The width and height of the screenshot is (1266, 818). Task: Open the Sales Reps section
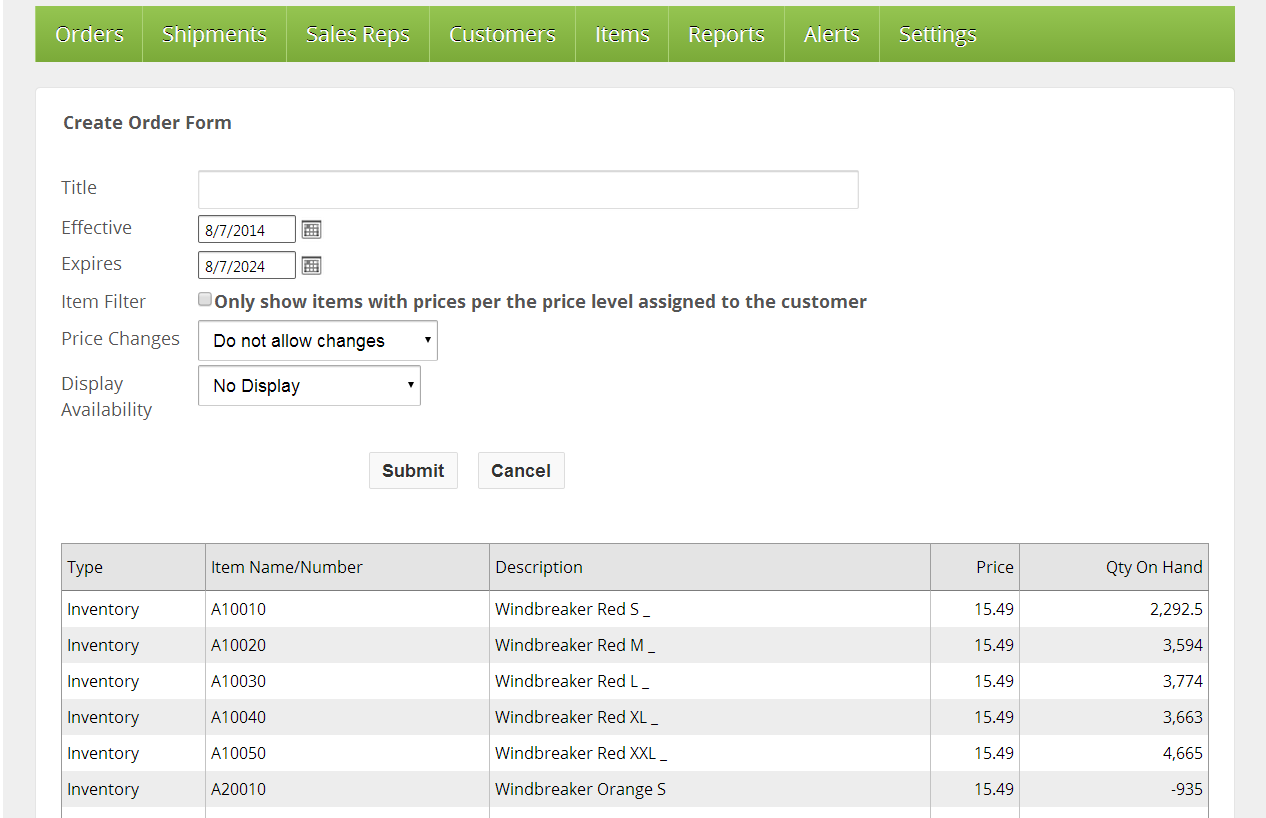(x=357, y=34)
